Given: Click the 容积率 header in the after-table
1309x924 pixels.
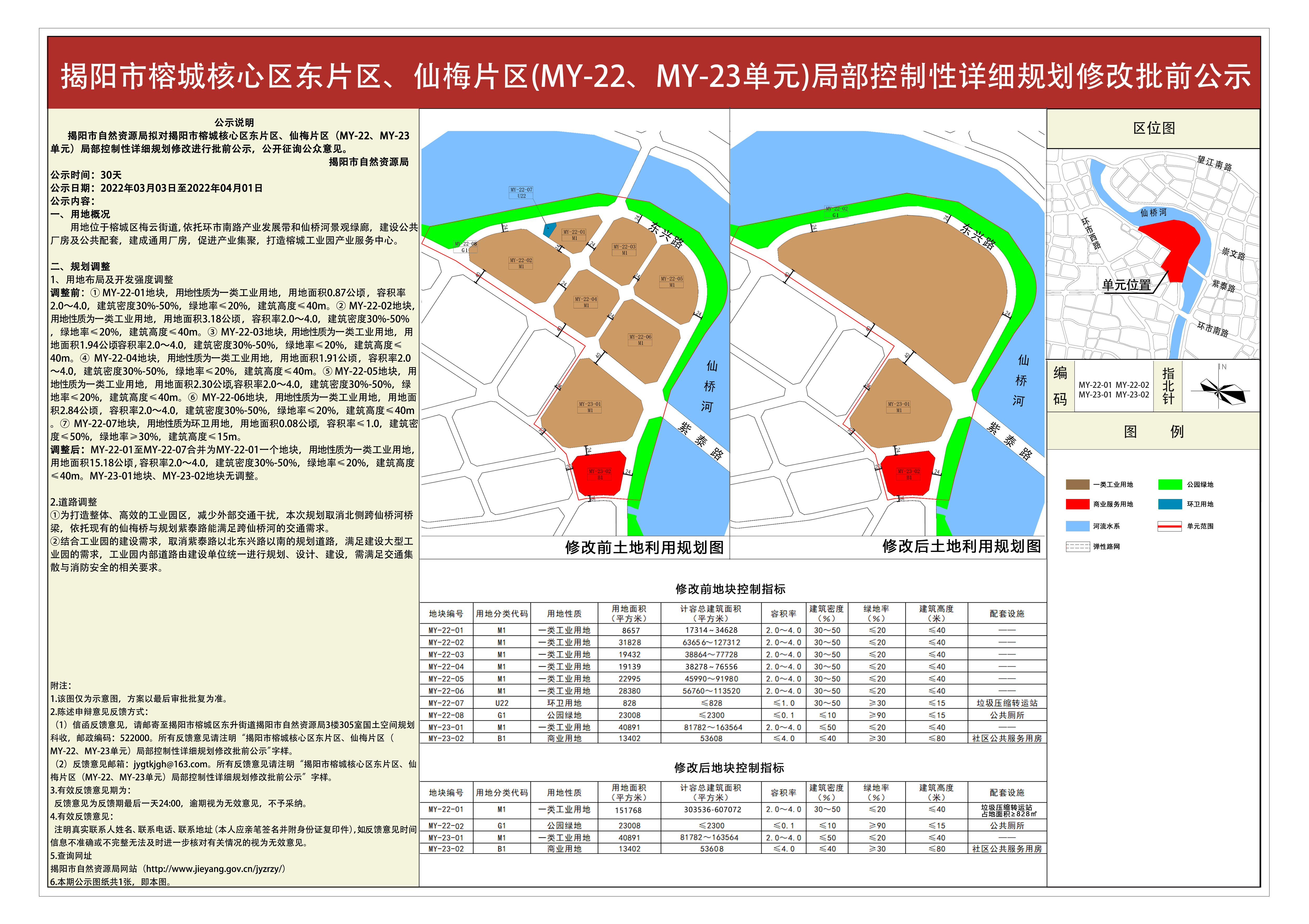Looking at the screenshot, I should coord(783,793).
